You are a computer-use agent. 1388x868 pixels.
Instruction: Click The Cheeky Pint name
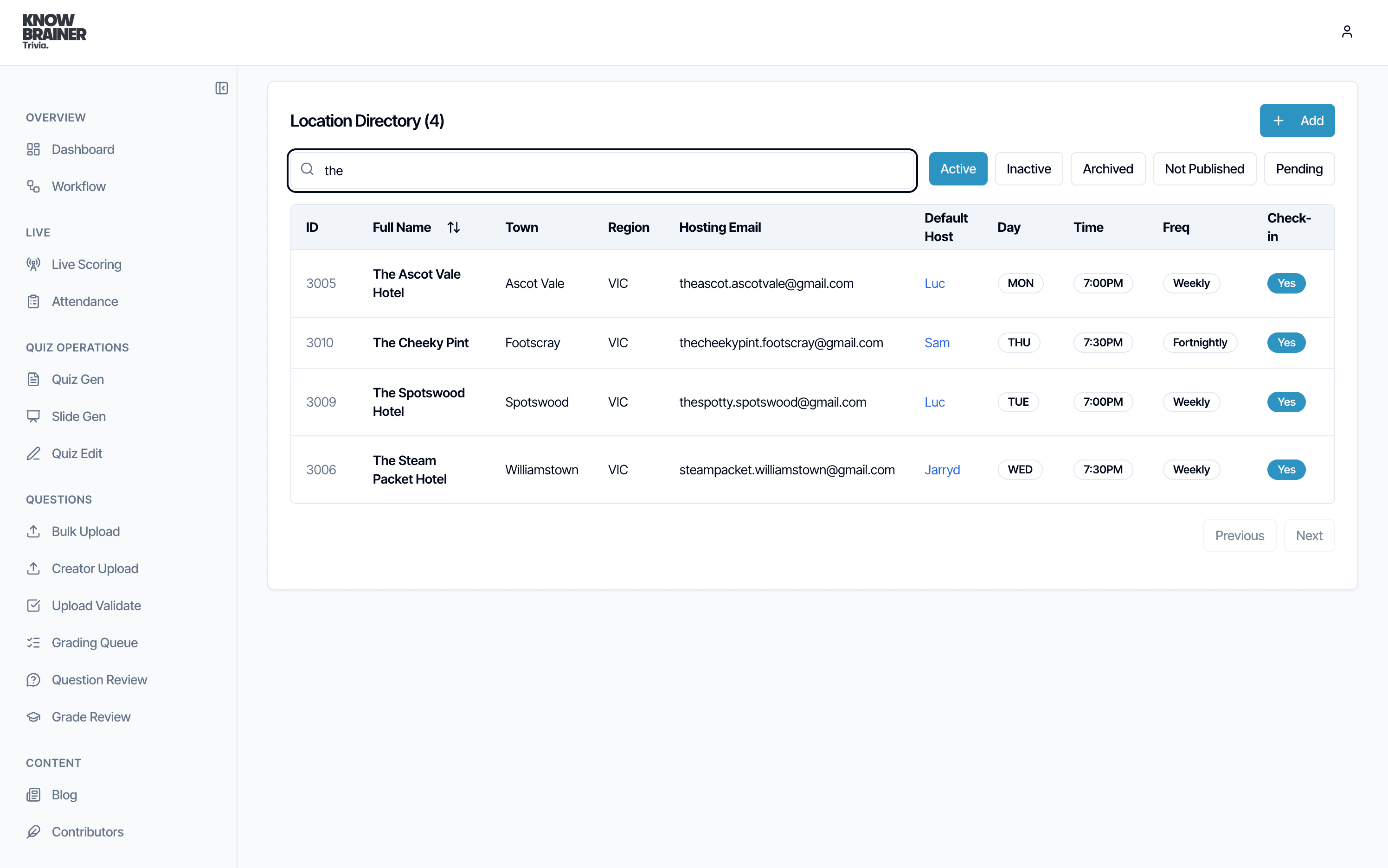tap(420, 343)
